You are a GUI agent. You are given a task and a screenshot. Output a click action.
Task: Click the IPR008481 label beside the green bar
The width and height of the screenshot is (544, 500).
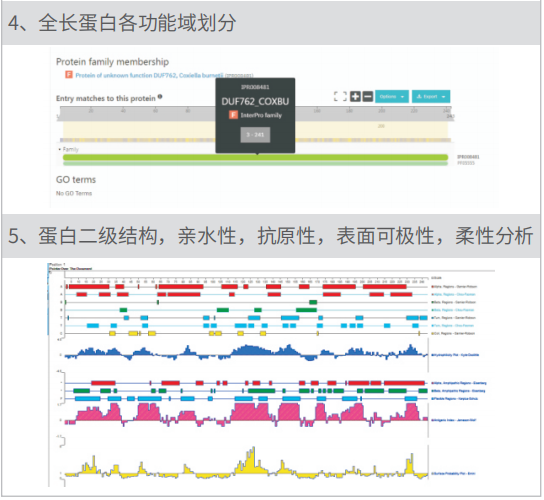point(468,157)
